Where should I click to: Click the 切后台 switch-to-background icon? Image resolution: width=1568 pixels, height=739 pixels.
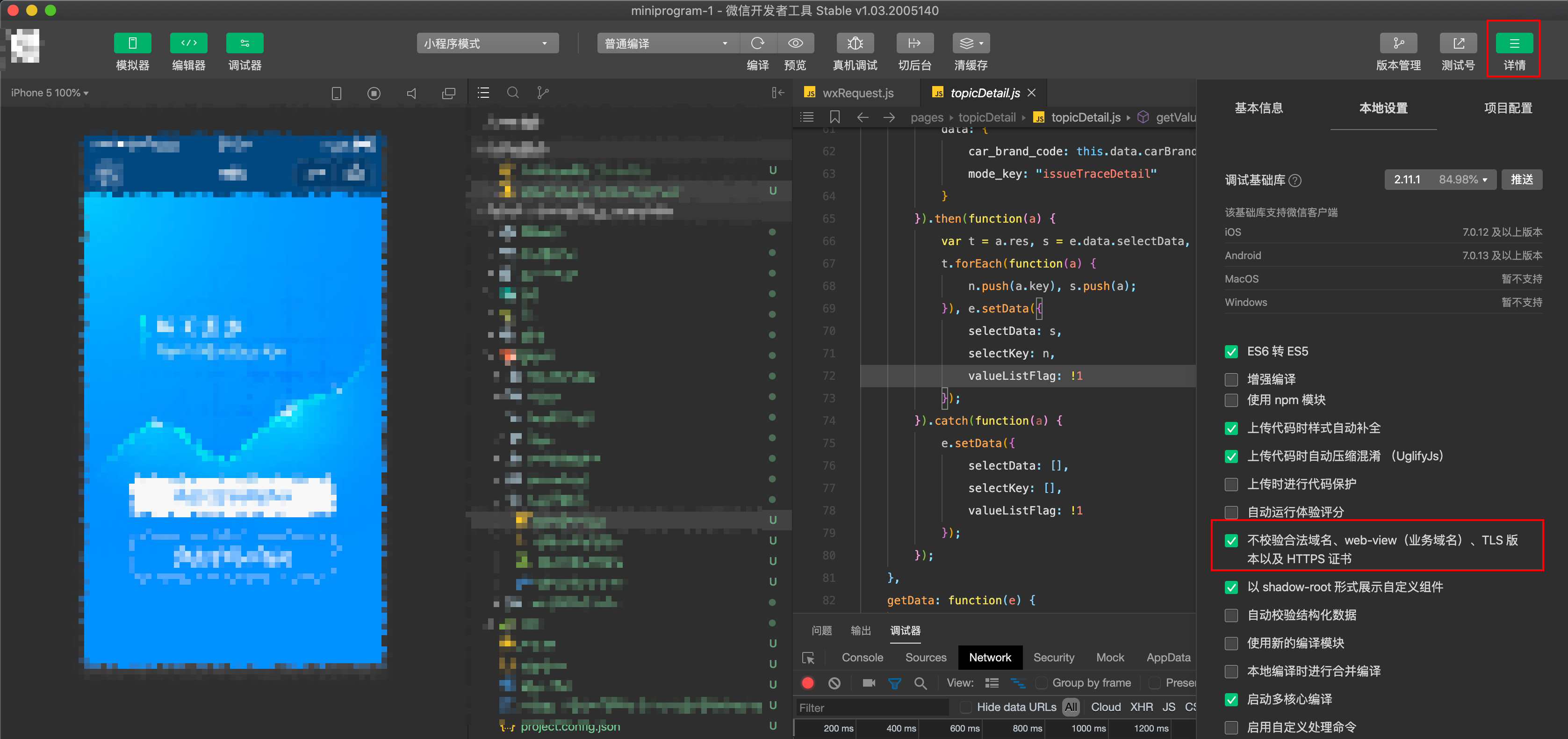[914, 43]
